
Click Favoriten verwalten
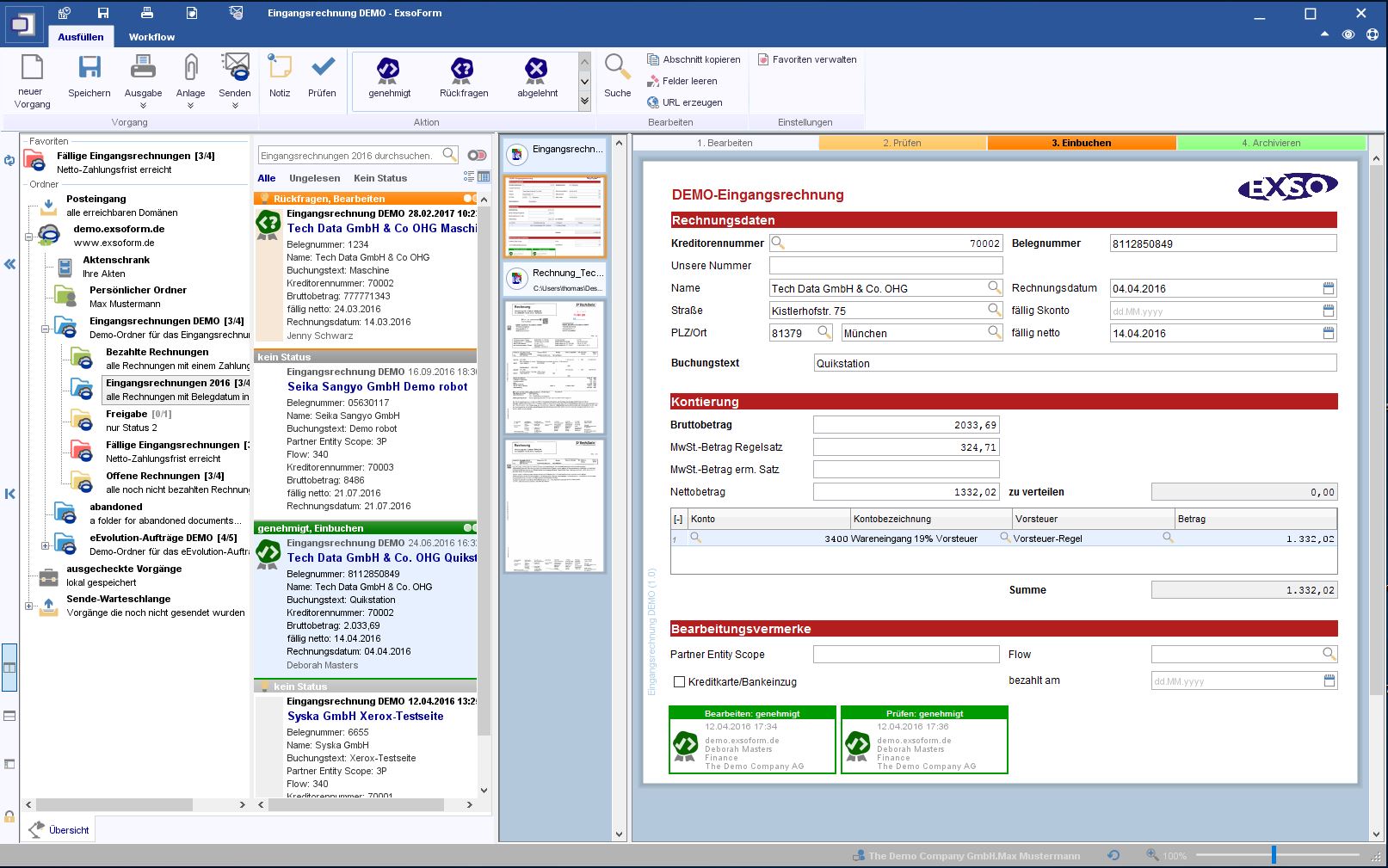click(x=807, y=59)
